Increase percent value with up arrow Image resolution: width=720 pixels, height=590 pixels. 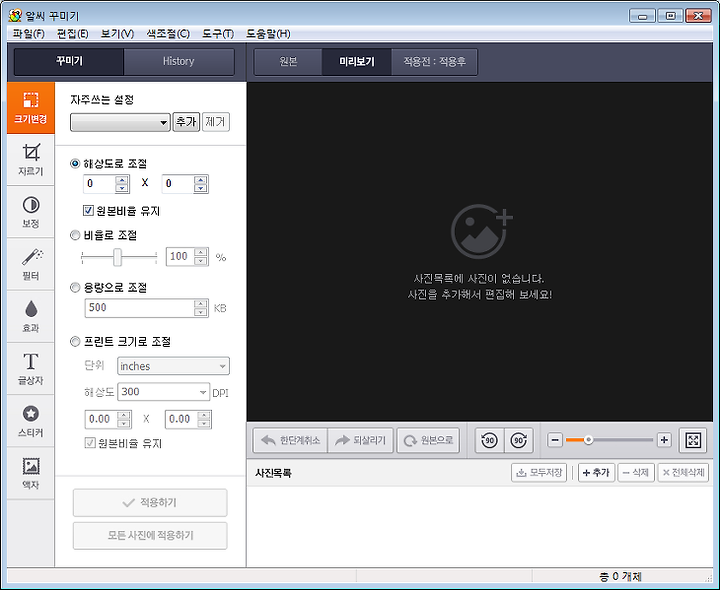201,252
